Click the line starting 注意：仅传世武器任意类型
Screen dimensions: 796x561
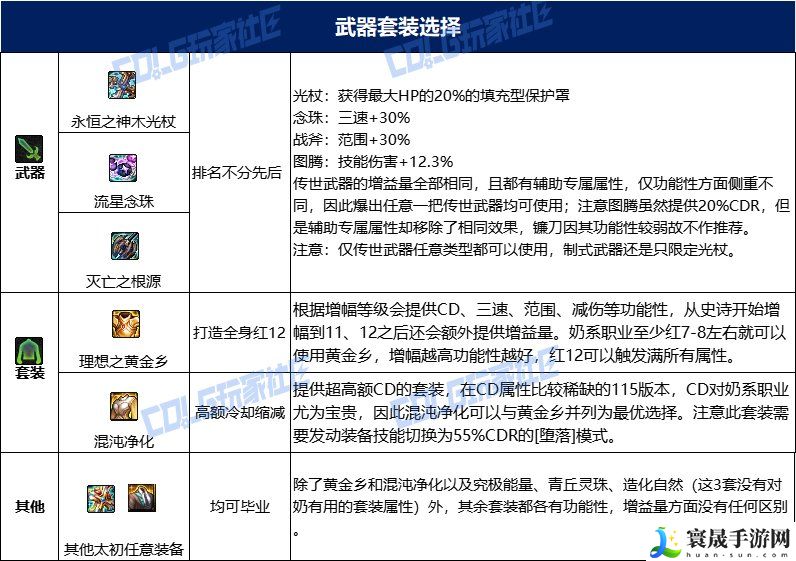click(514, 250)
